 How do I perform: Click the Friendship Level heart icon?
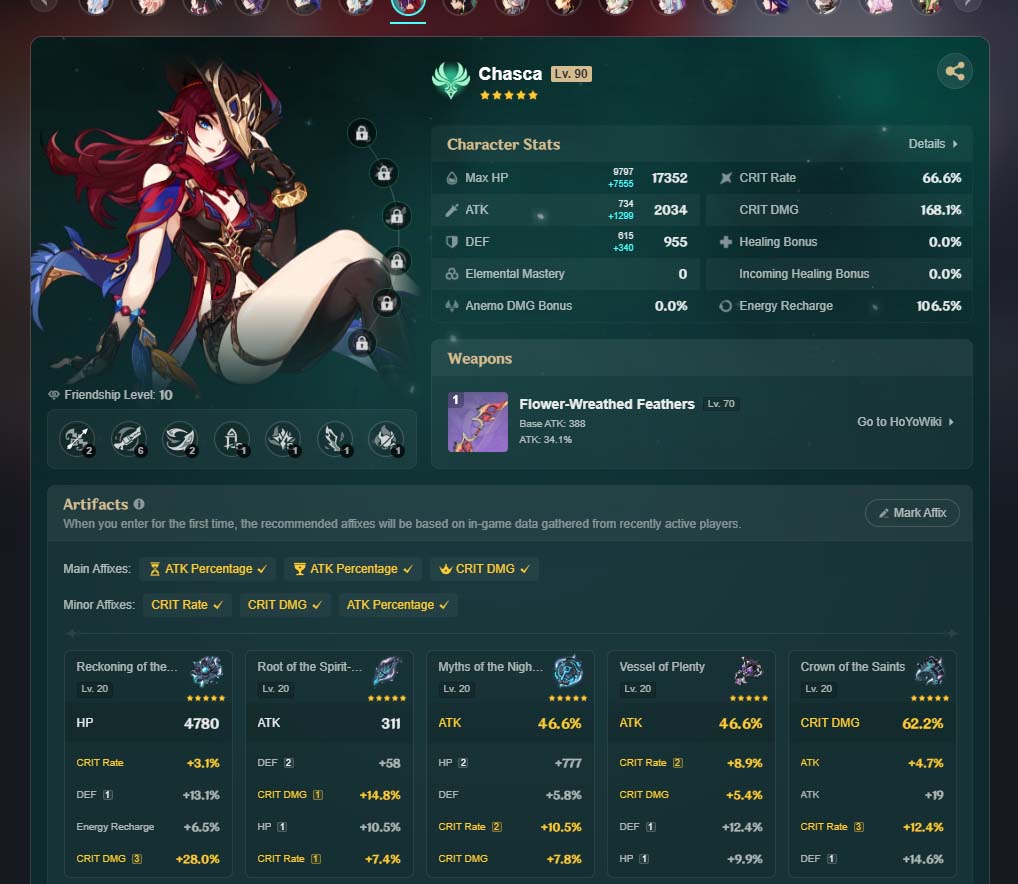[x=54, y=395]
